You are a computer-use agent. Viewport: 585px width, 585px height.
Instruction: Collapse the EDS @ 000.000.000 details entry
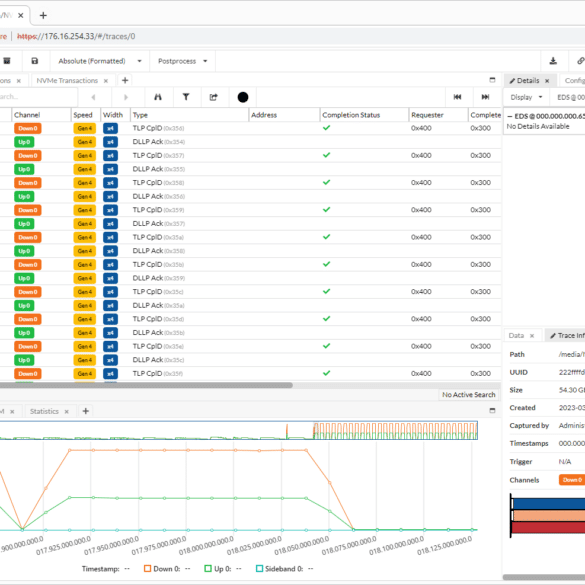510,116
